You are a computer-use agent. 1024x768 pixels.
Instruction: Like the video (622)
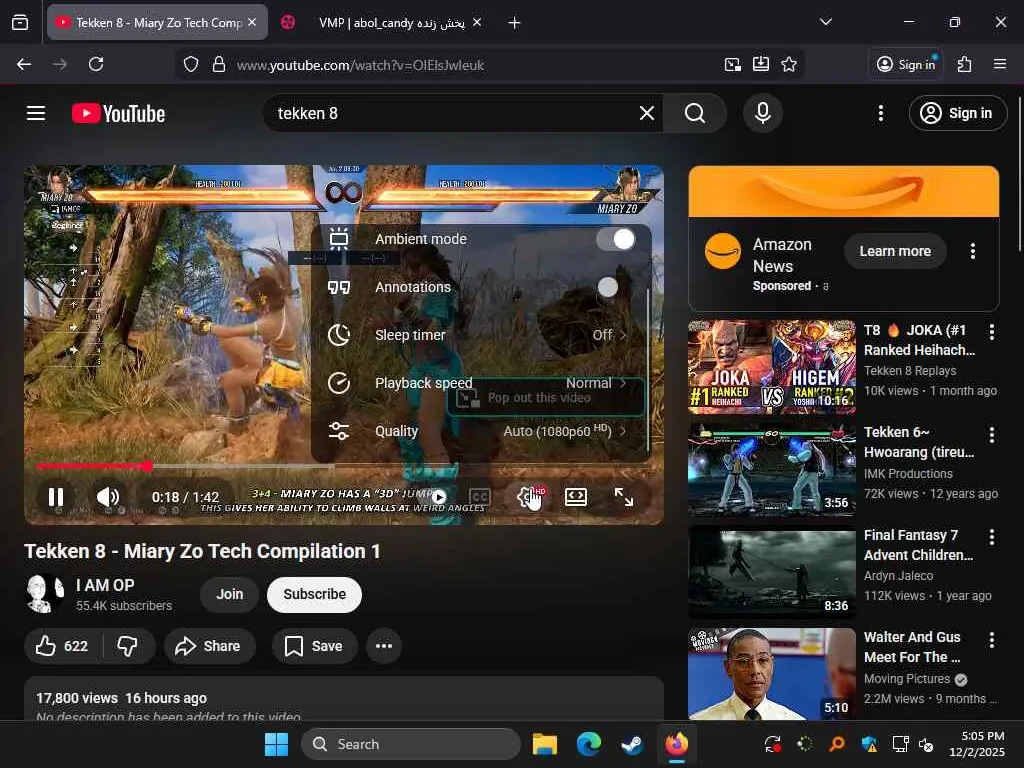tap(62, 646)
